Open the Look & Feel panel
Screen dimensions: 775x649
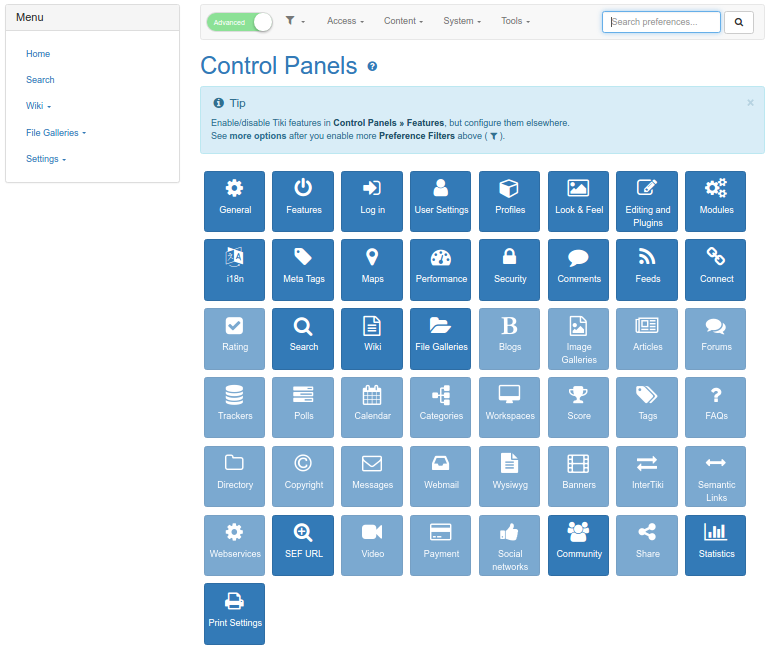(579, 201)
